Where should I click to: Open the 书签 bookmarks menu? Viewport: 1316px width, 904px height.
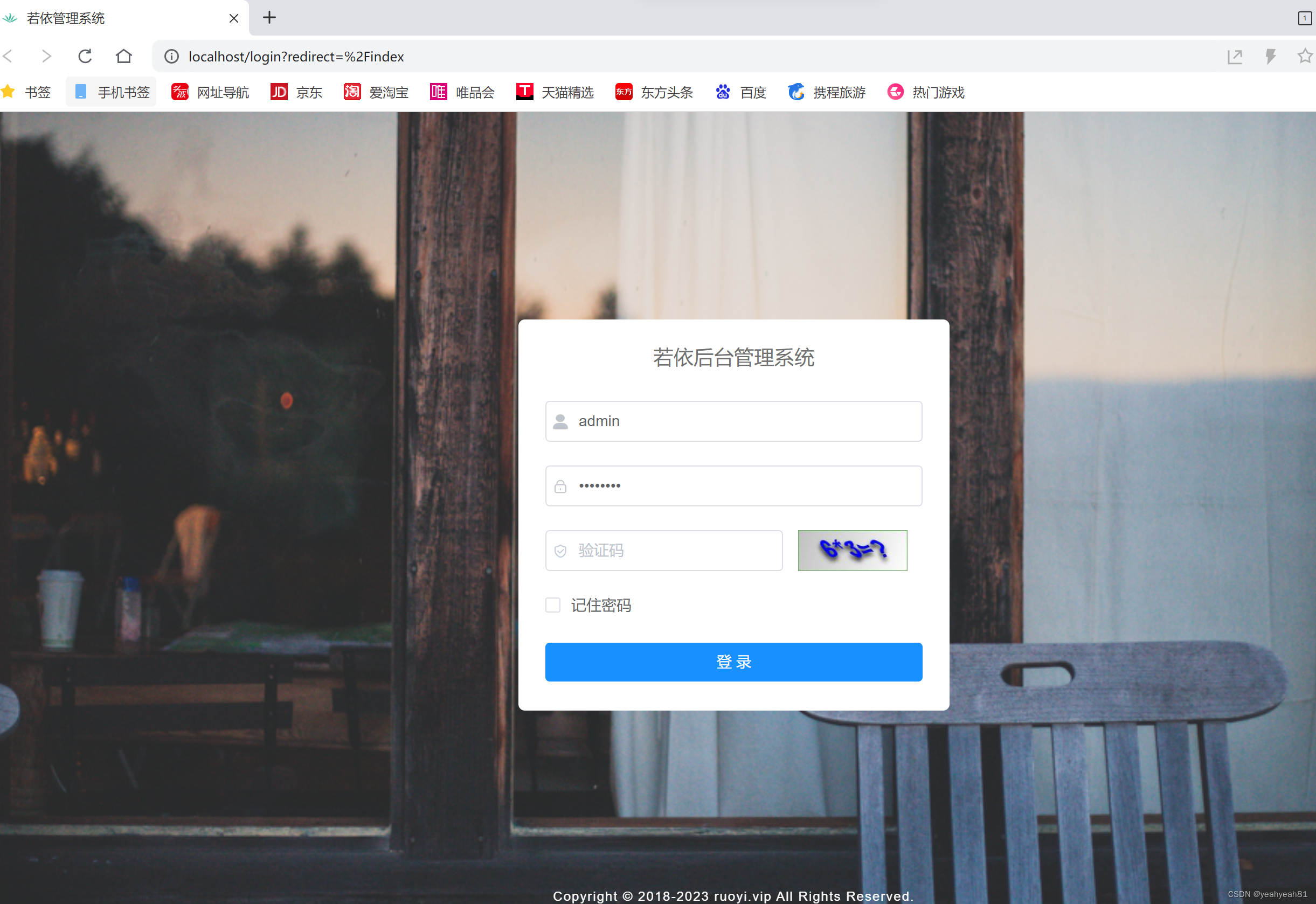pos(27,92)
